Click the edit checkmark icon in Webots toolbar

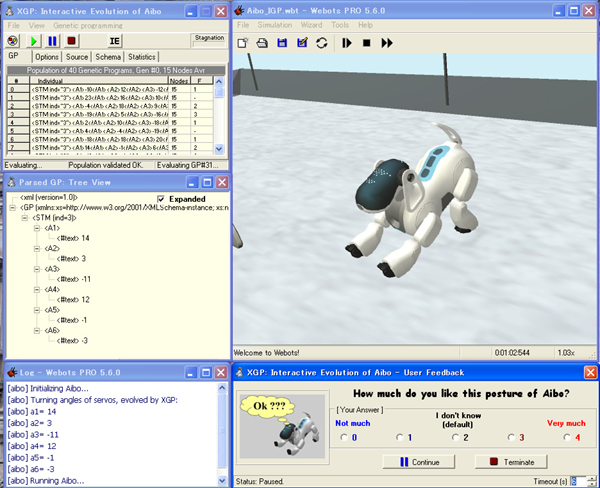(x=302, y=43)
